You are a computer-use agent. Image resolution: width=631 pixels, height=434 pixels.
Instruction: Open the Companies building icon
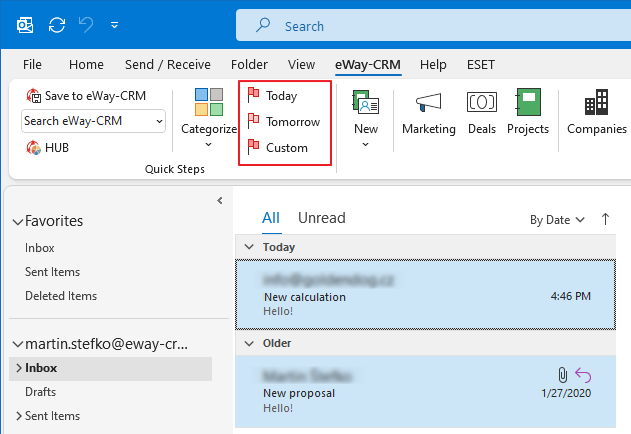[x=596, y=102]
